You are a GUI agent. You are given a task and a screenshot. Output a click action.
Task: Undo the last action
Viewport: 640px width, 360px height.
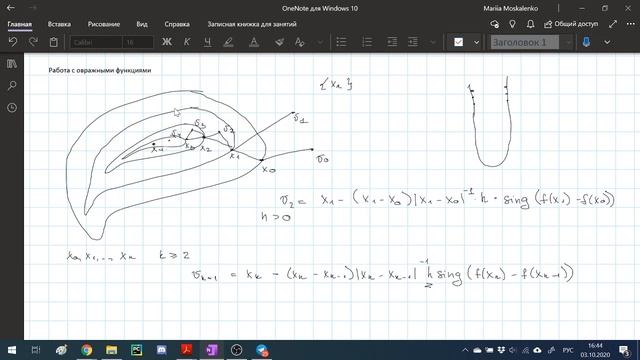(13, 42)
